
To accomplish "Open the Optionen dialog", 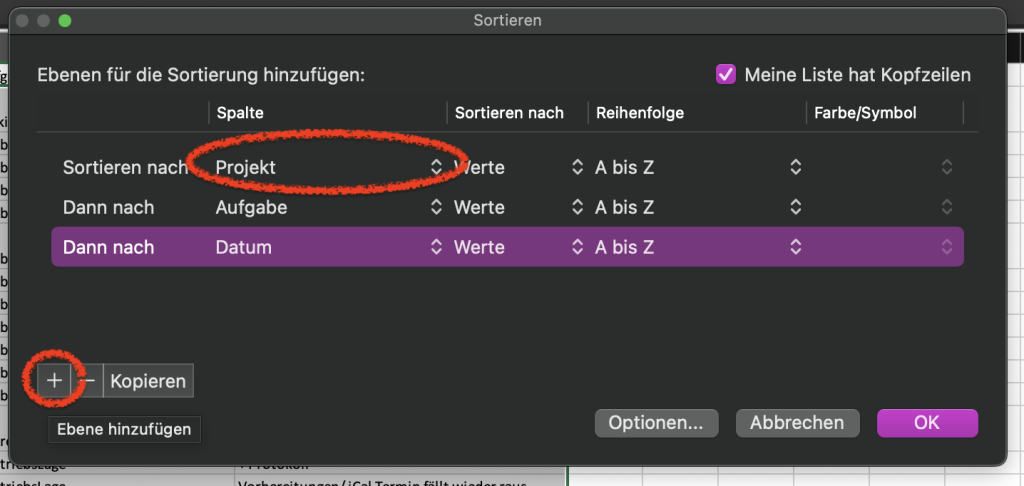I will tap(656, 423).
